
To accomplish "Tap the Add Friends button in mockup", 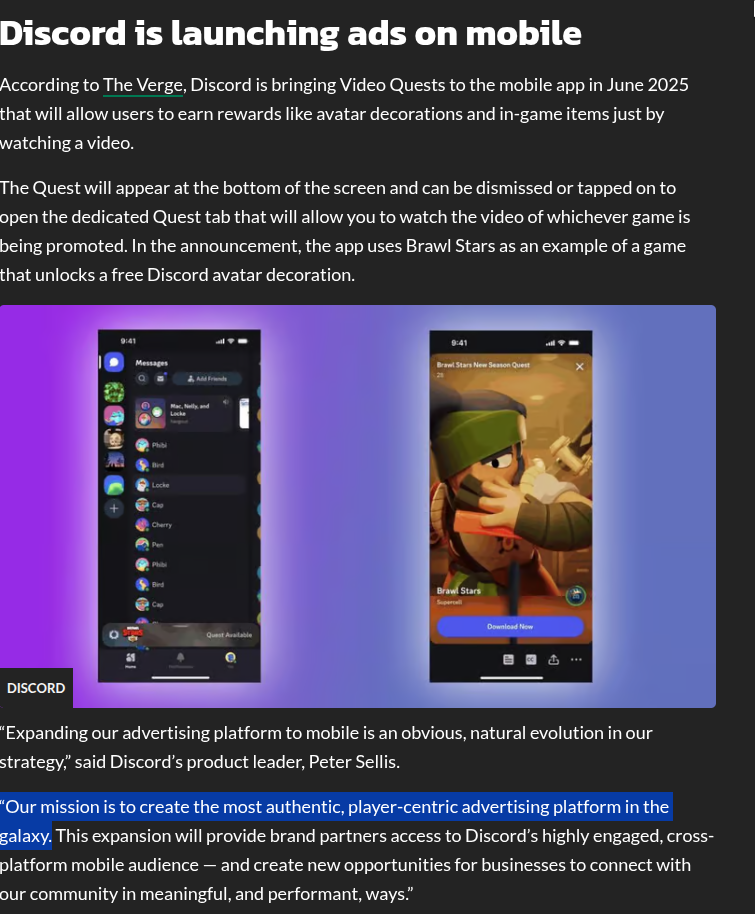I will (x=207, y=379).
